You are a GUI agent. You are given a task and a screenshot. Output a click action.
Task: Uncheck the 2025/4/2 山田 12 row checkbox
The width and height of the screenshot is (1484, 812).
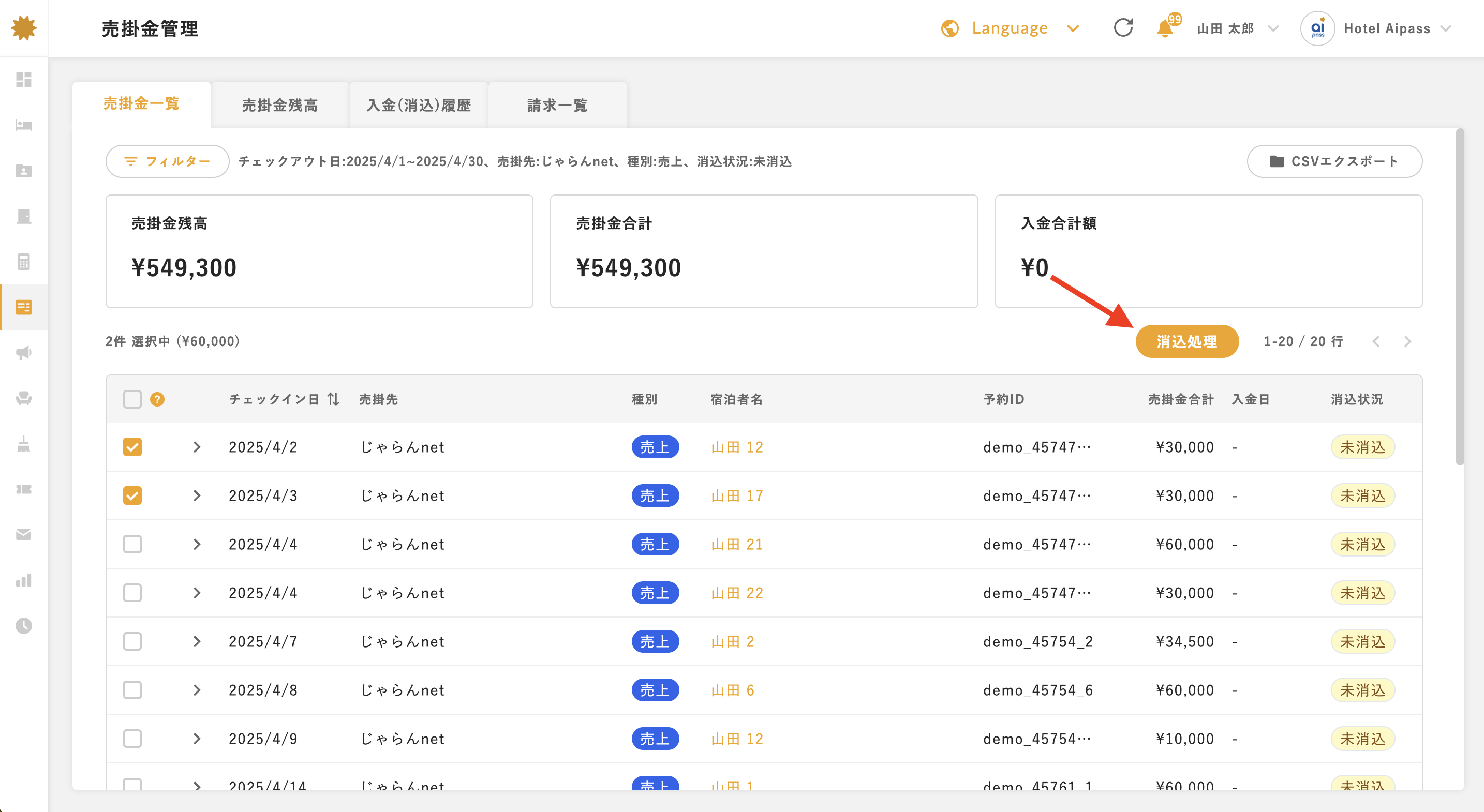point(132,447)
